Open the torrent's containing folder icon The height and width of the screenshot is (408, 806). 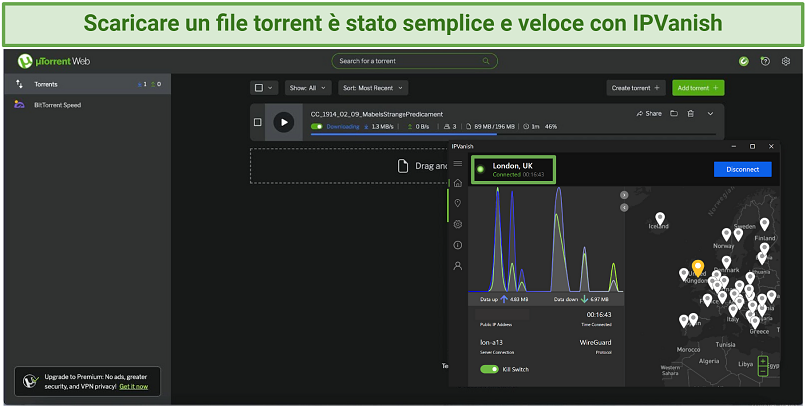click(673, 114)
